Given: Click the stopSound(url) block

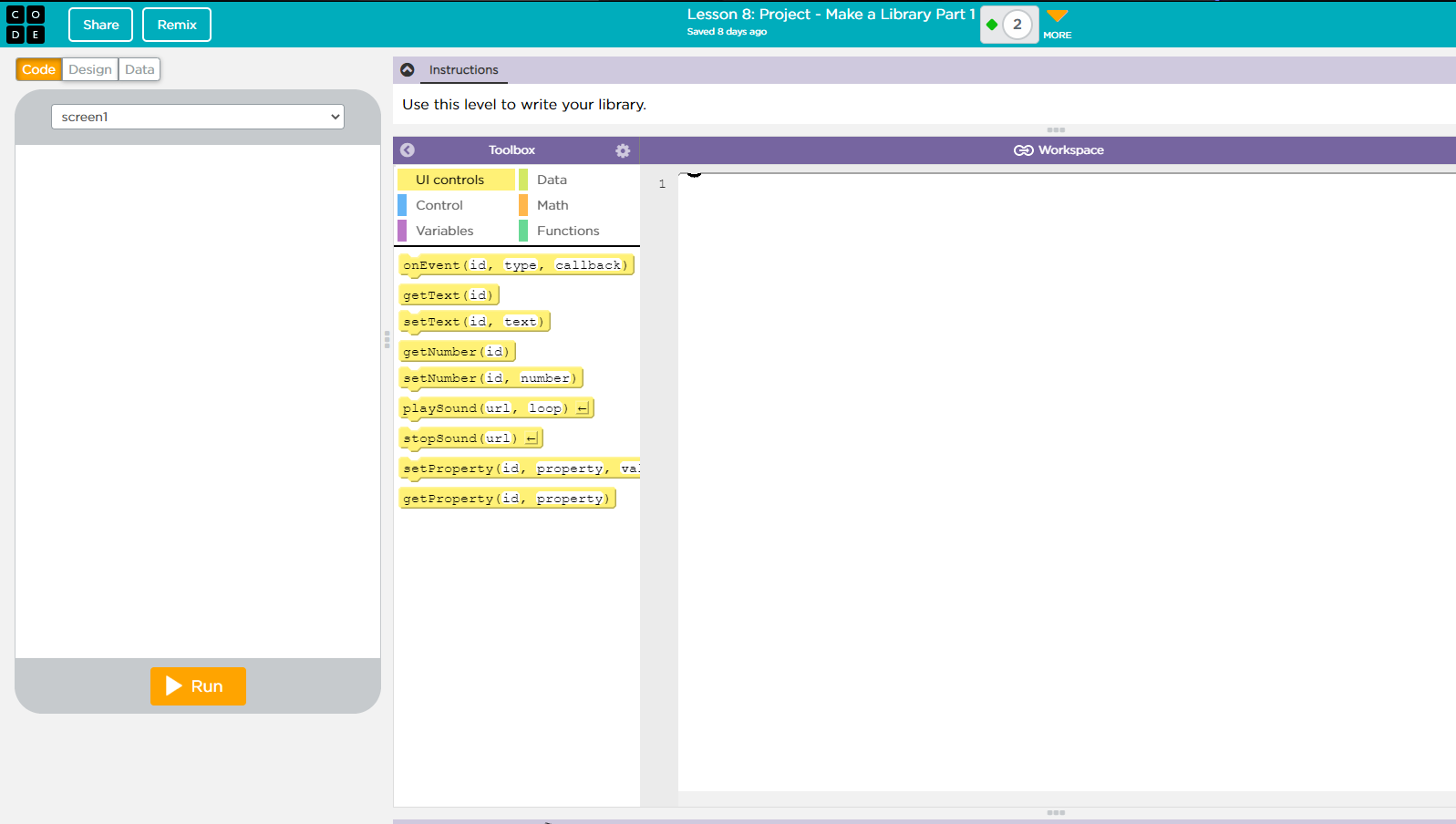Looking at the screenshot, I should point(470,438).
